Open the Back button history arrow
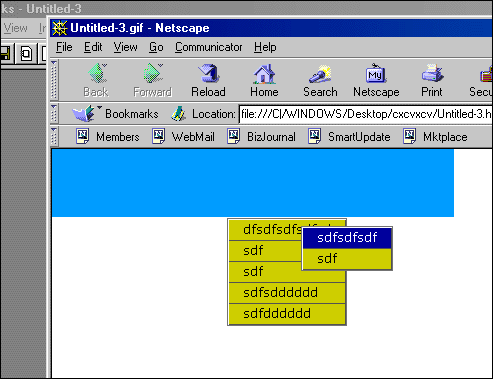The image size is (493, 379). point(105,65)
